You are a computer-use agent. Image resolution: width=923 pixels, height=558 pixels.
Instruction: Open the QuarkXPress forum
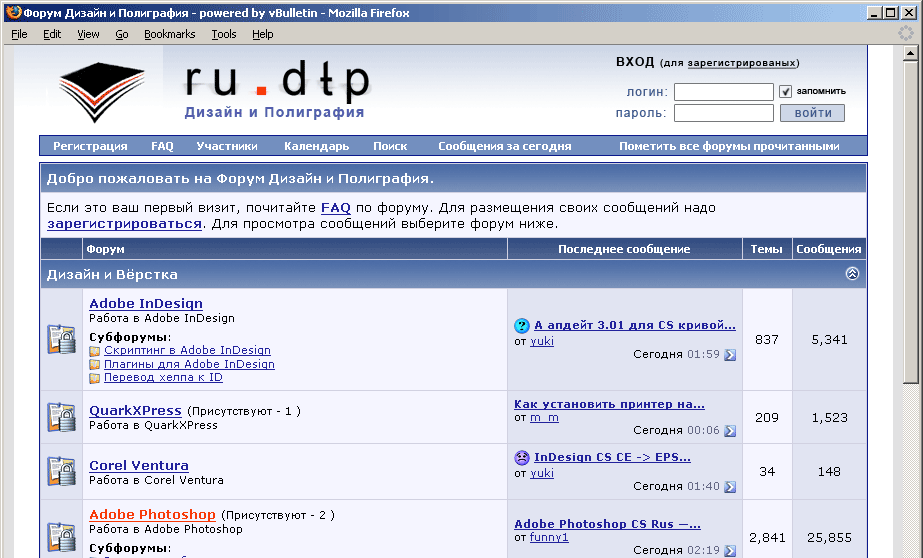135,411
